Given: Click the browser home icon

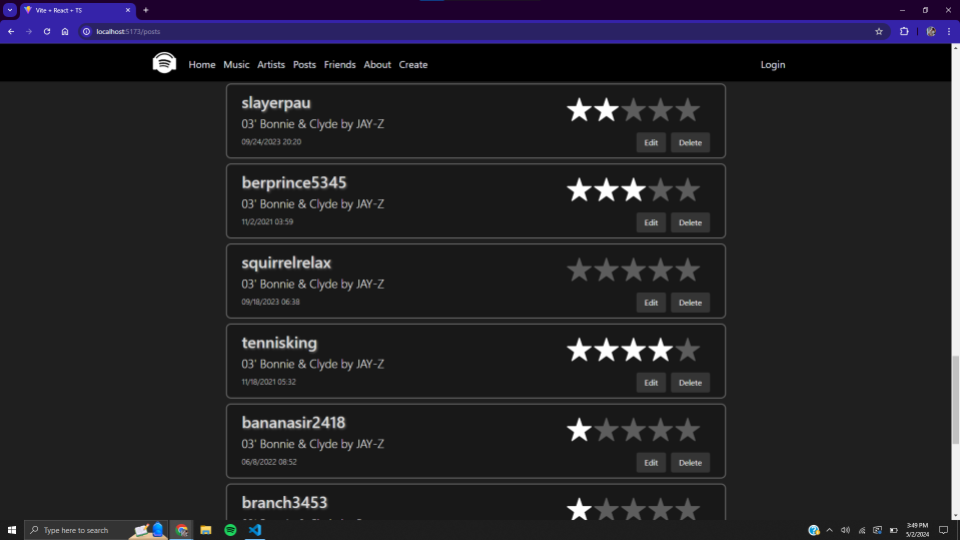Looking at the screenshot, I should pyautogui.click(x=65, y=31).
